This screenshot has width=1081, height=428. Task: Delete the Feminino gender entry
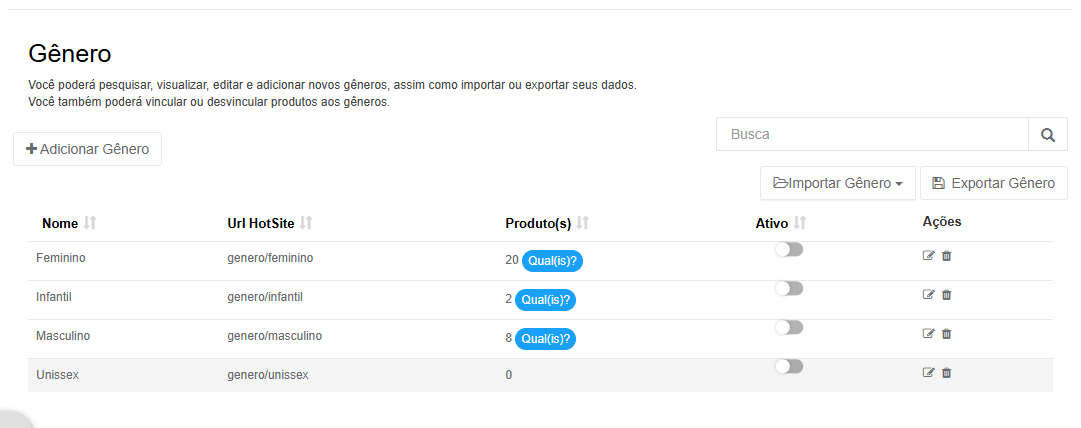(947, 256)
